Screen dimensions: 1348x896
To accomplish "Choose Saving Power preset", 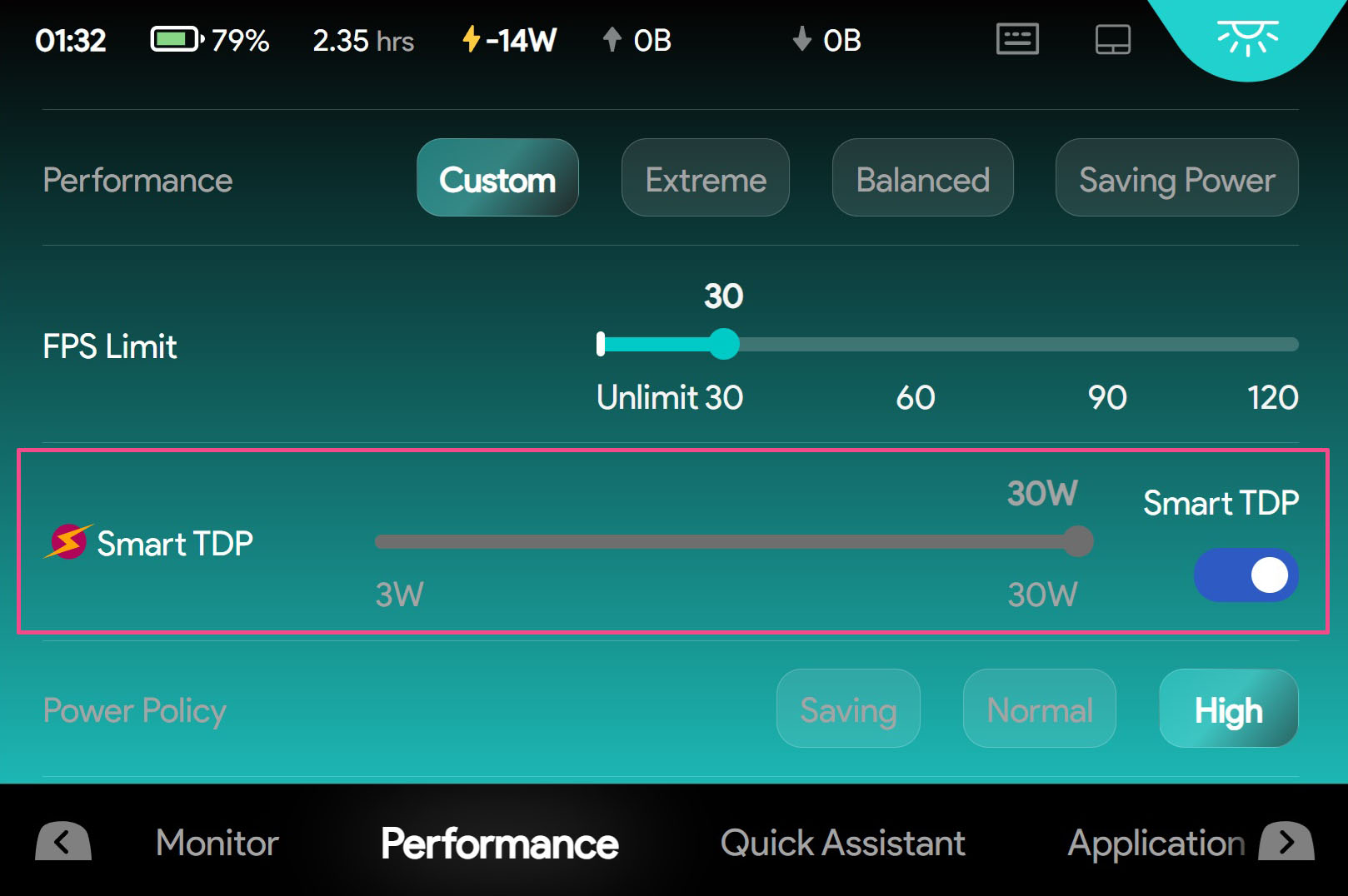I will pyautogui.click(x=1176, y=179).
